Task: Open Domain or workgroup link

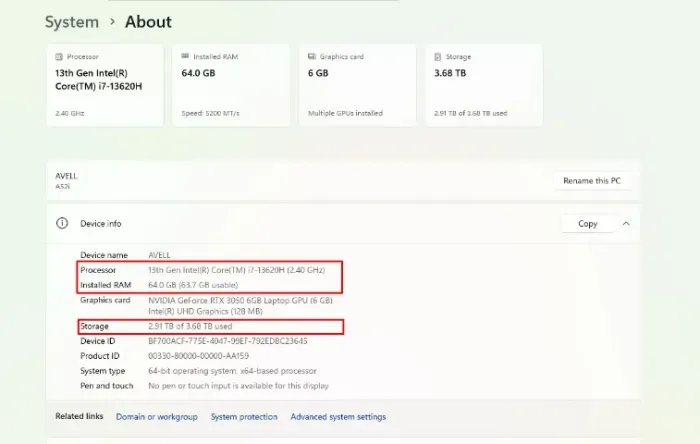Action: (157, 417)
